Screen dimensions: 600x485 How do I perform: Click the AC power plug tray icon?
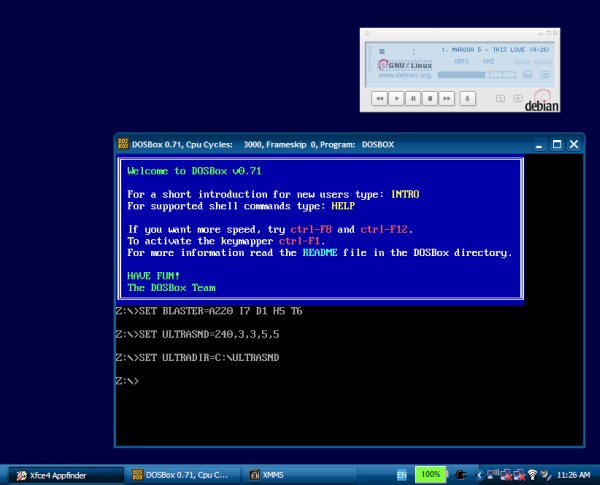point(461,475)
